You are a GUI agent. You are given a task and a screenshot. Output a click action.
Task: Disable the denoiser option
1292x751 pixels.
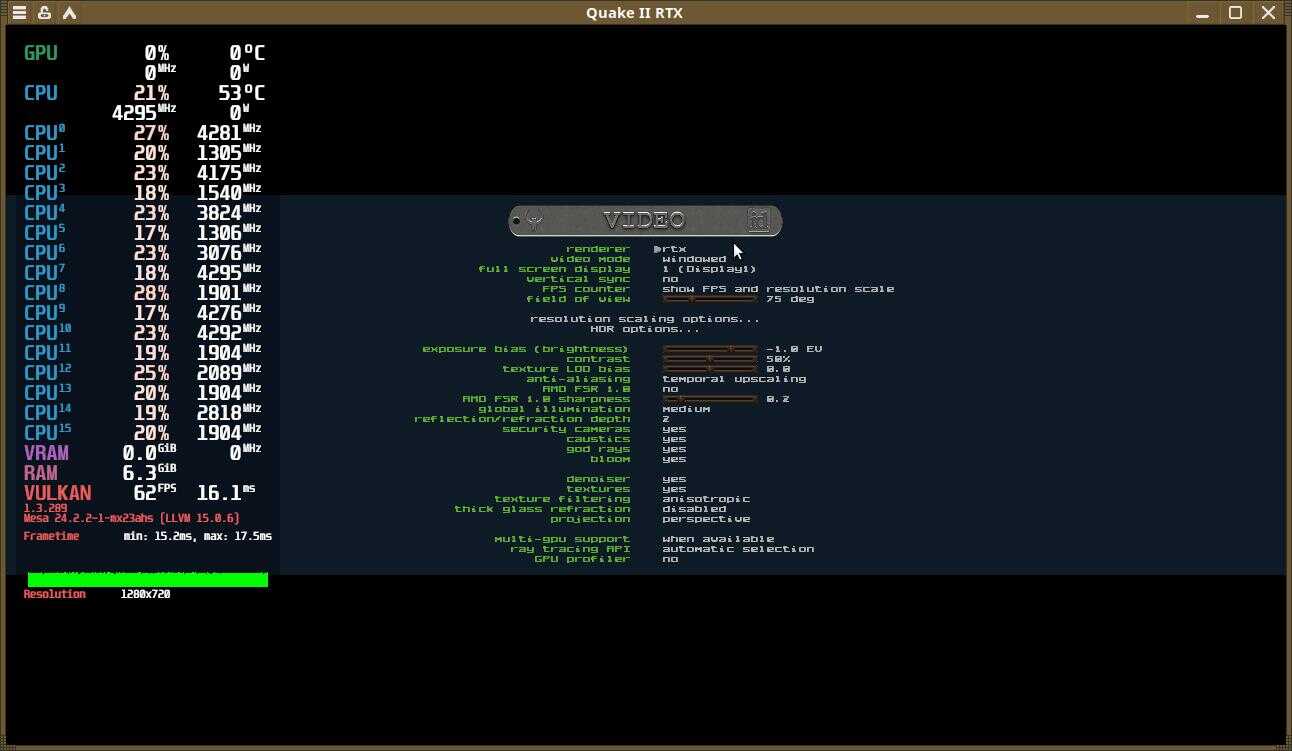pyautogui.click(x=674, y=479)
